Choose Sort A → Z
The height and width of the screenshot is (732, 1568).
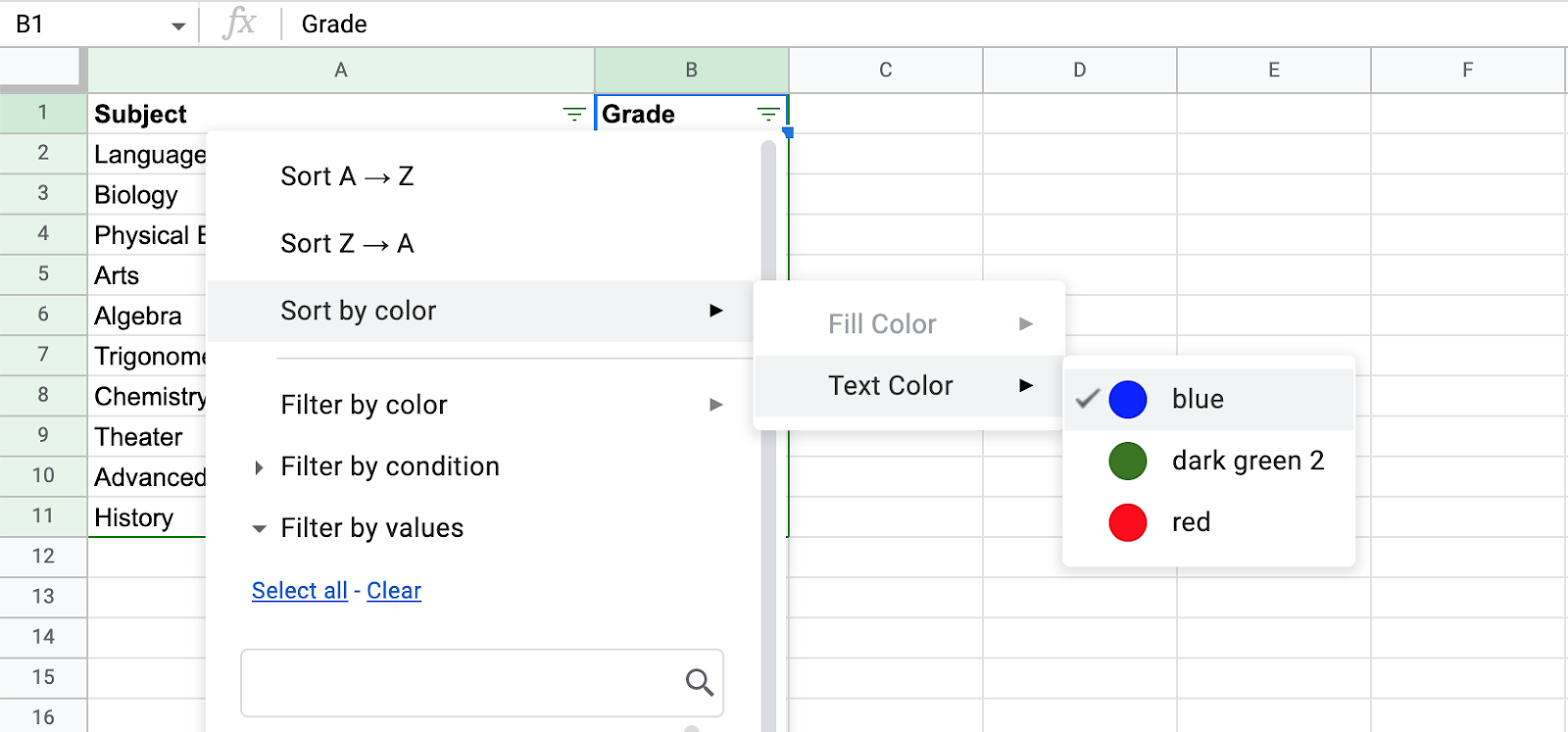pyautogui.click(x=347, y=176)
